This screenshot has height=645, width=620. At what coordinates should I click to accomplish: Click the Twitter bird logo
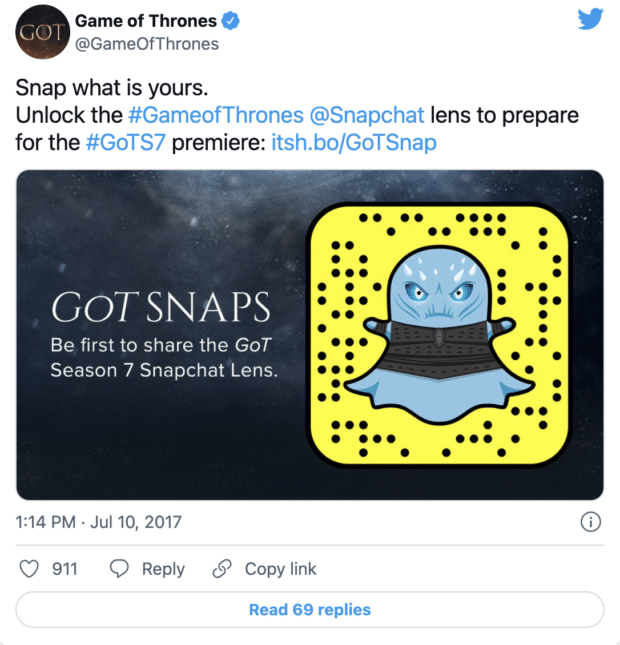click(x=590, y=19)
